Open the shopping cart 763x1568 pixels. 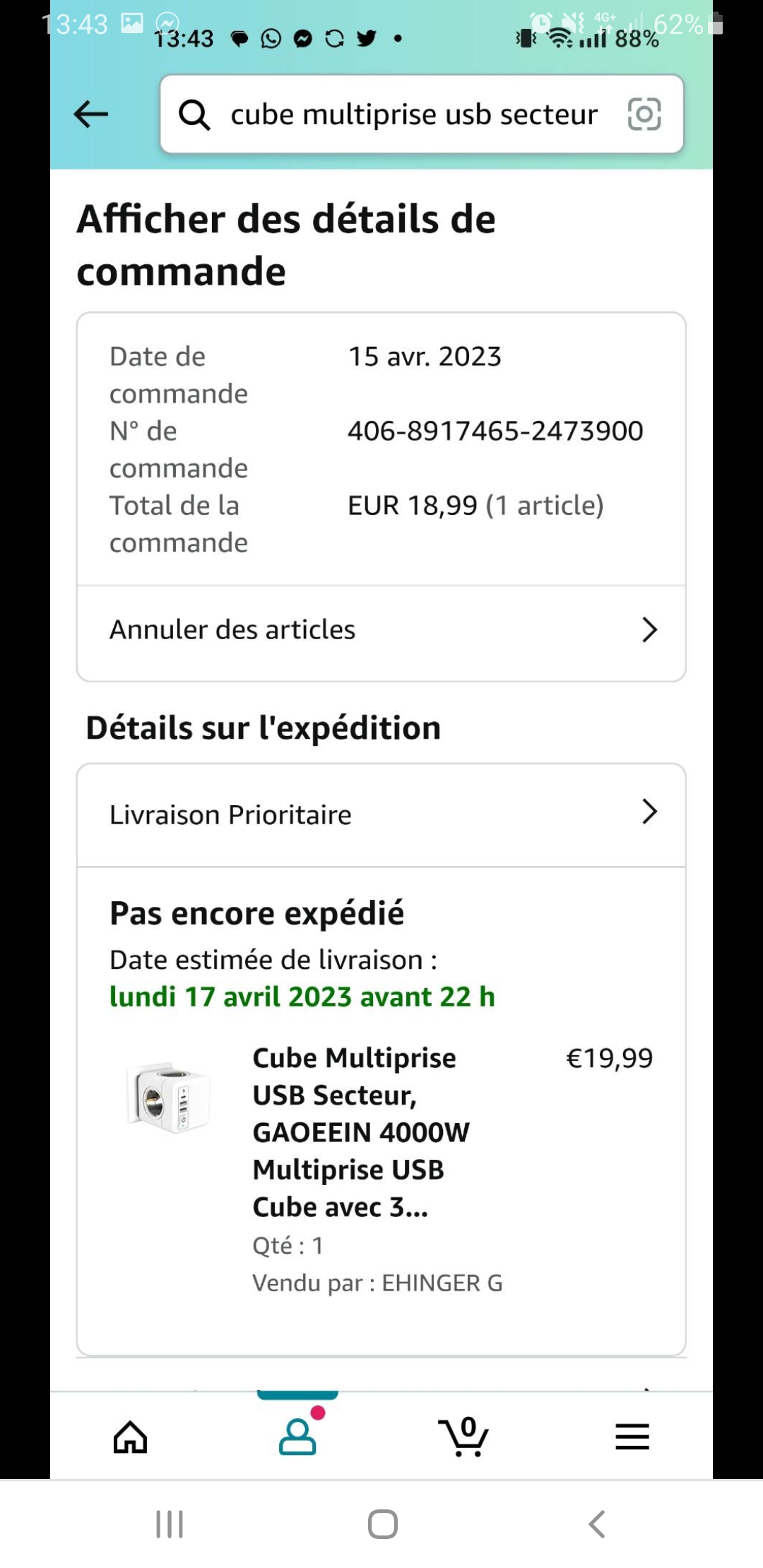pyautogui.click(x=463, y=1437)
